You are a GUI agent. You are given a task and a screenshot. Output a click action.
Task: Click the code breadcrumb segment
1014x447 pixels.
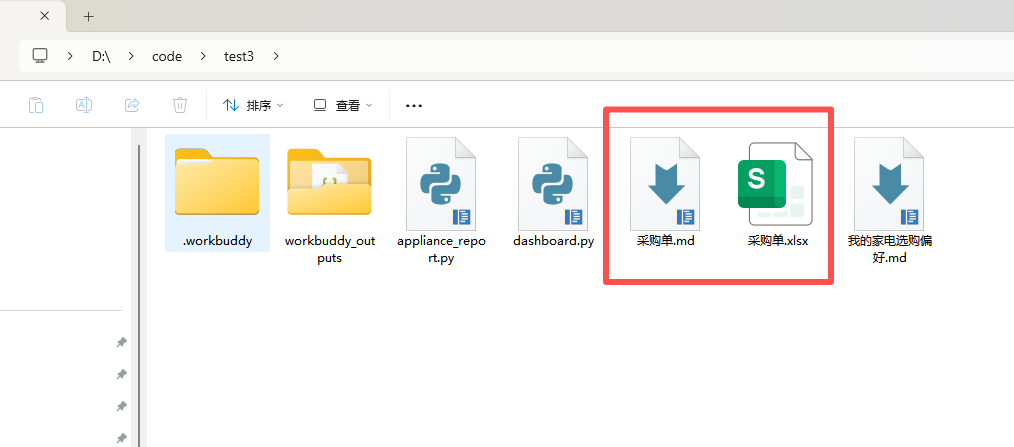[x=167, y=56]
